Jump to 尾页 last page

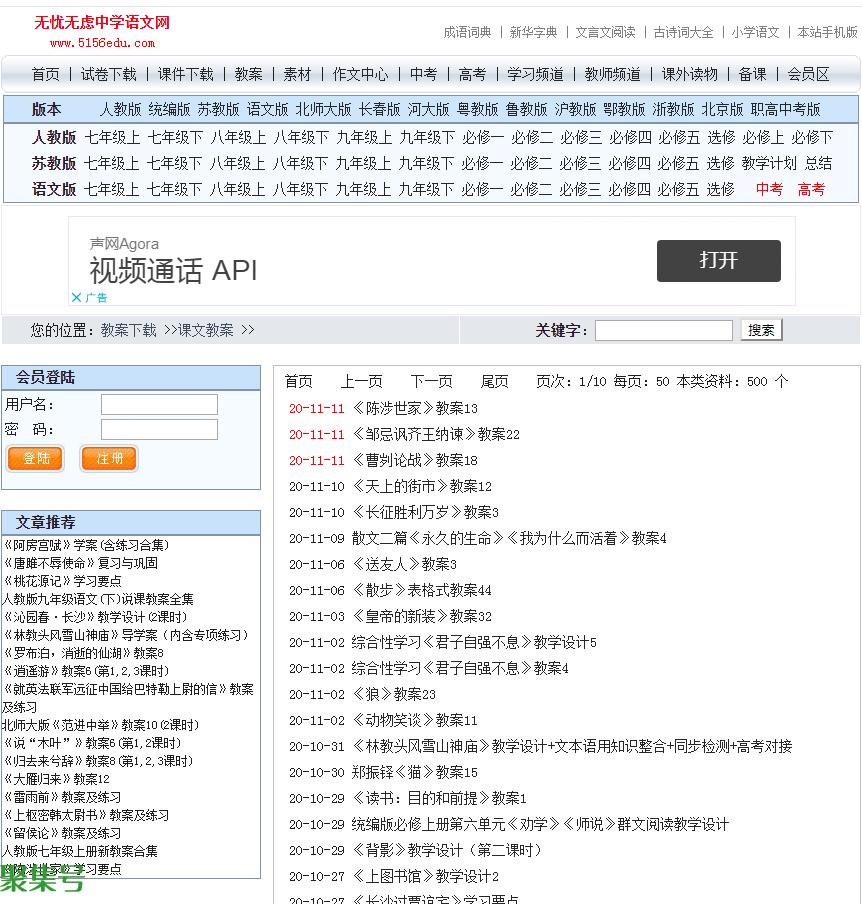point(494,381)
